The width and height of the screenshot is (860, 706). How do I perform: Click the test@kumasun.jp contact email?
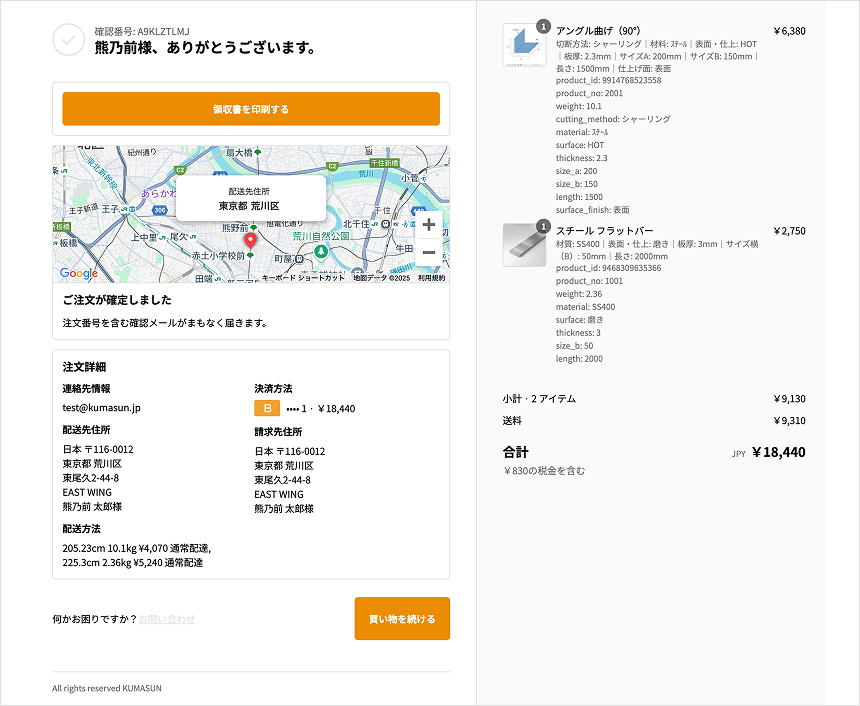point(101,408)
